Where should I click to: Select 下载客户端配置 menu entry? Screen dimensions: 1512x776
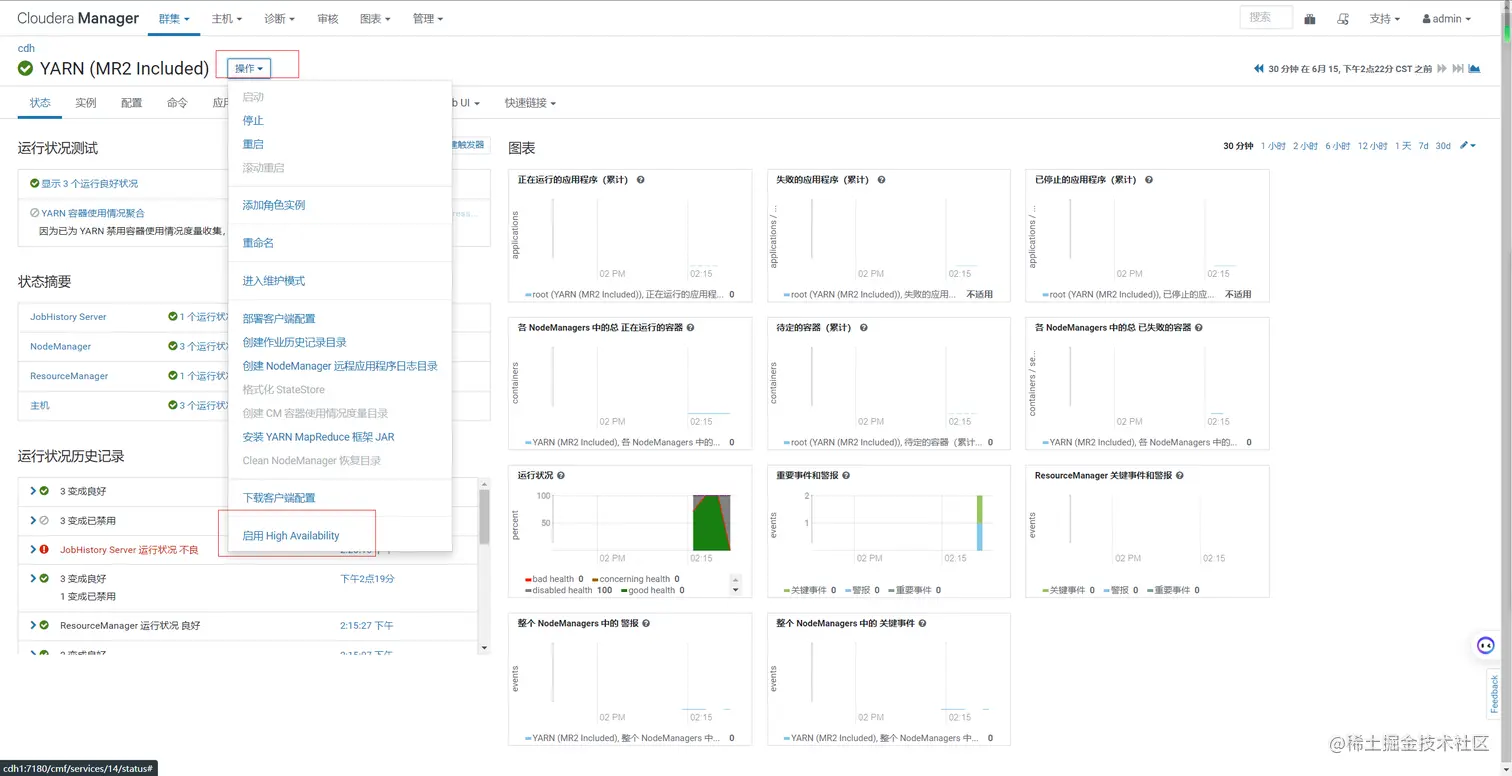tap(279, 498)
